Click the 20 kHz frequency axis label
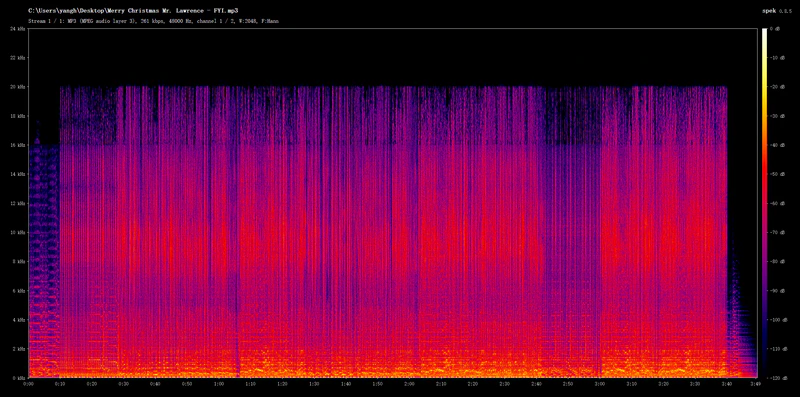 click(x=17, y=87)
